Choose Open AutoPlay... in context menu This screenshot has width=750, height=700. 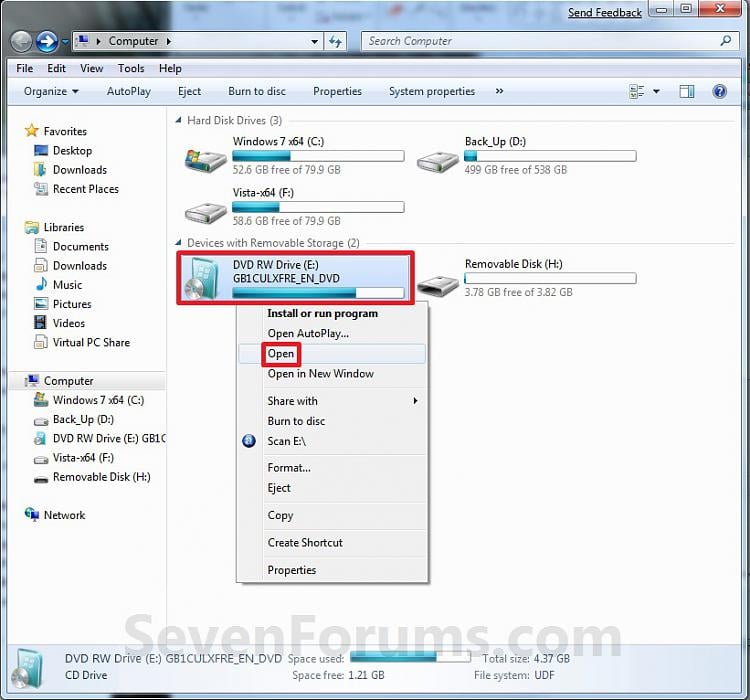pyautogui.click(x=331, y=333)
